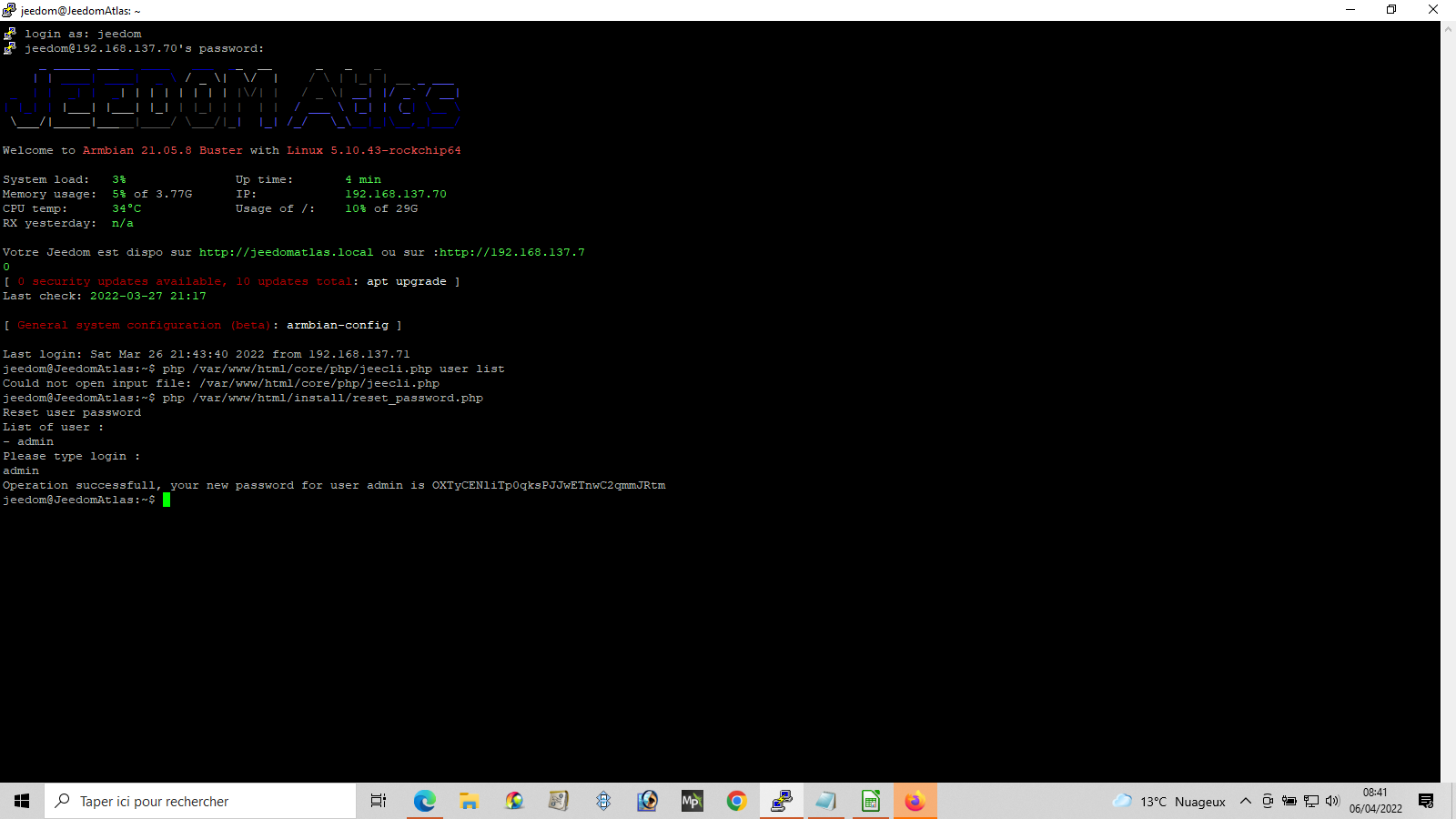
Task: Check the battery status tray icon
Action: point(1289,801)
